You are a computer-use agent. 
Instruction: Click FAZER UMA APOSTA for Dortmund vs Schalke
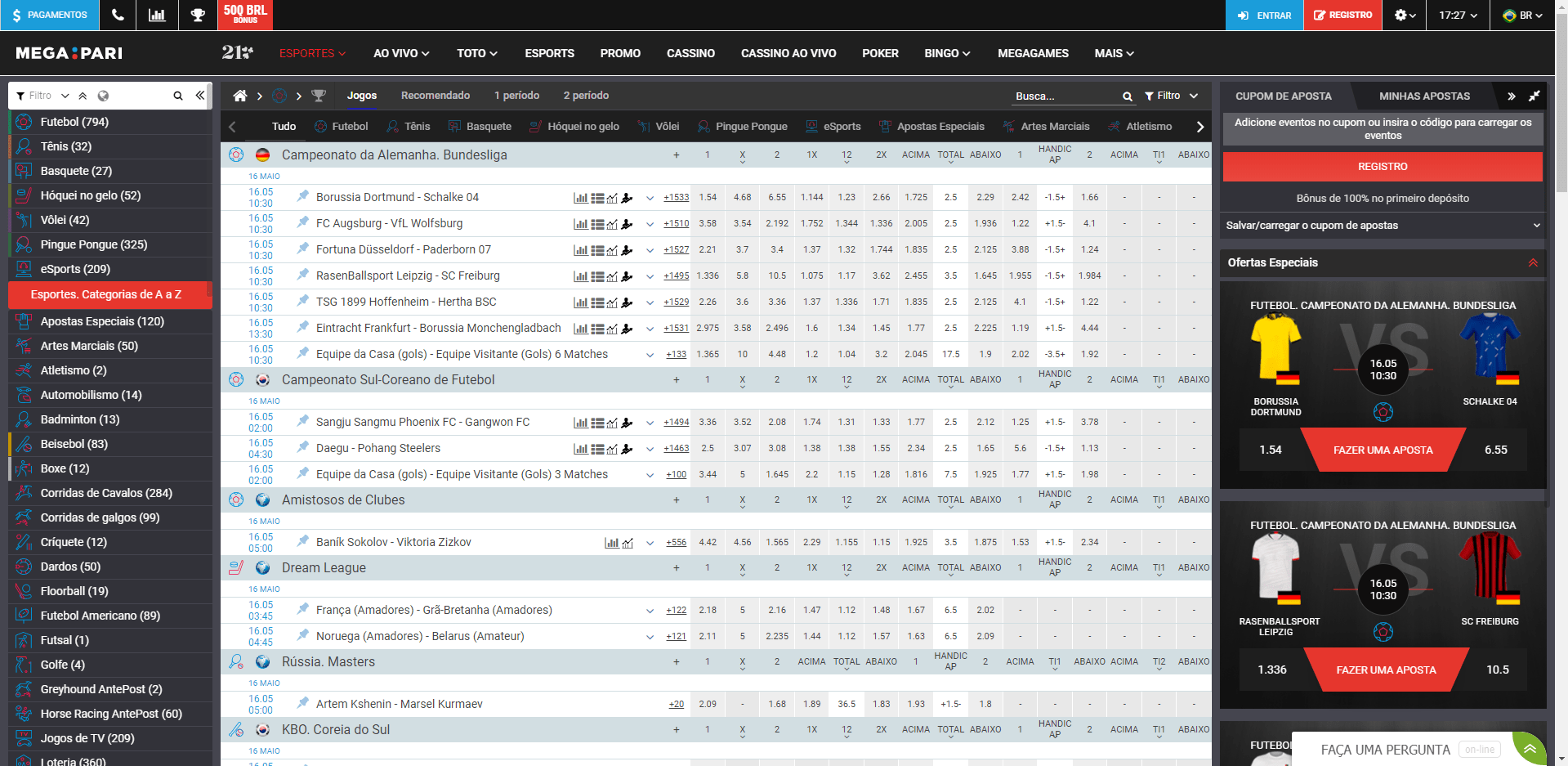click(1383, 450)
